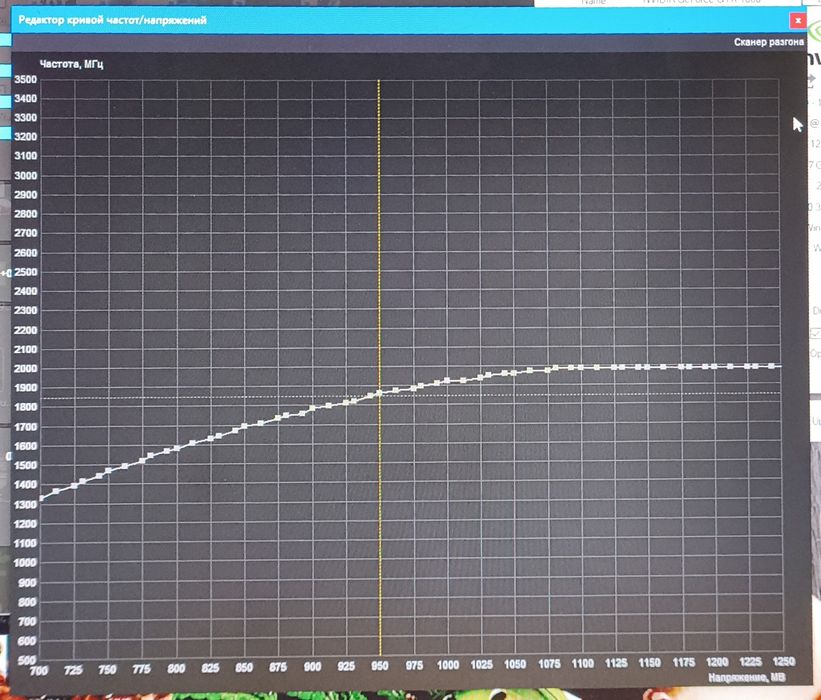Screen dimensions: 821x700
Task: Click the 1300 frequency axis label
Action: pyautogui.click(x=26, y=505)
